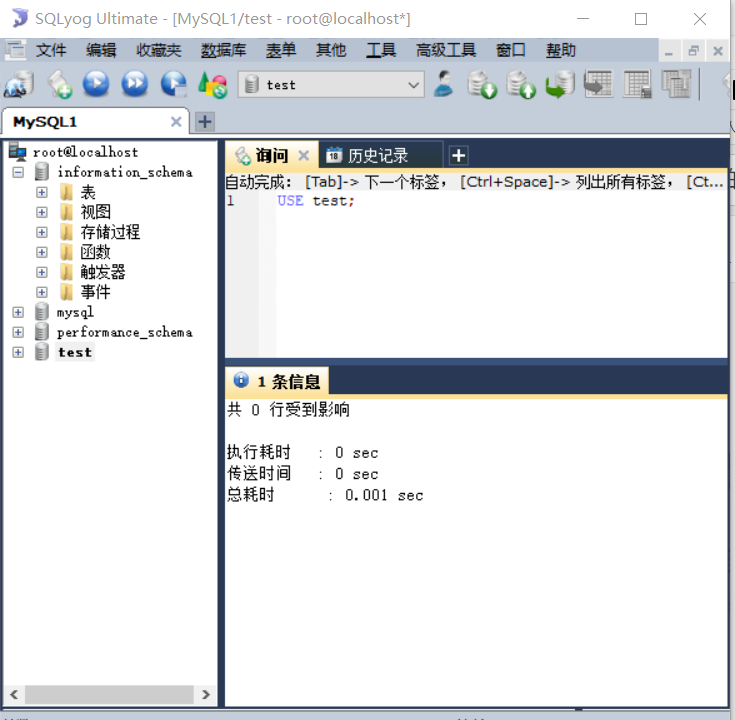Select the 询问 query tab
The image size is (735, 720).
coord(272,156)
